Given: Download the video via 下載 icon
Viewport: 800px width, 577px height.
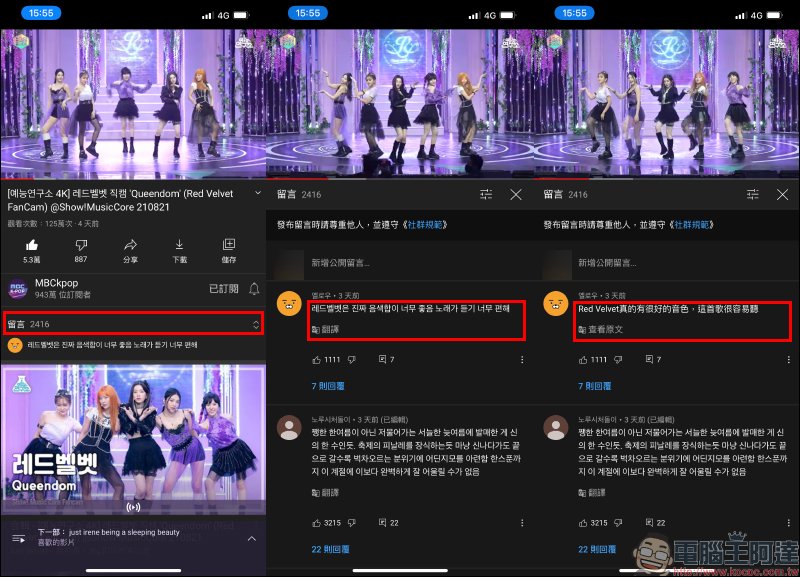Looking at the screenshot, I should click(179, 245).
